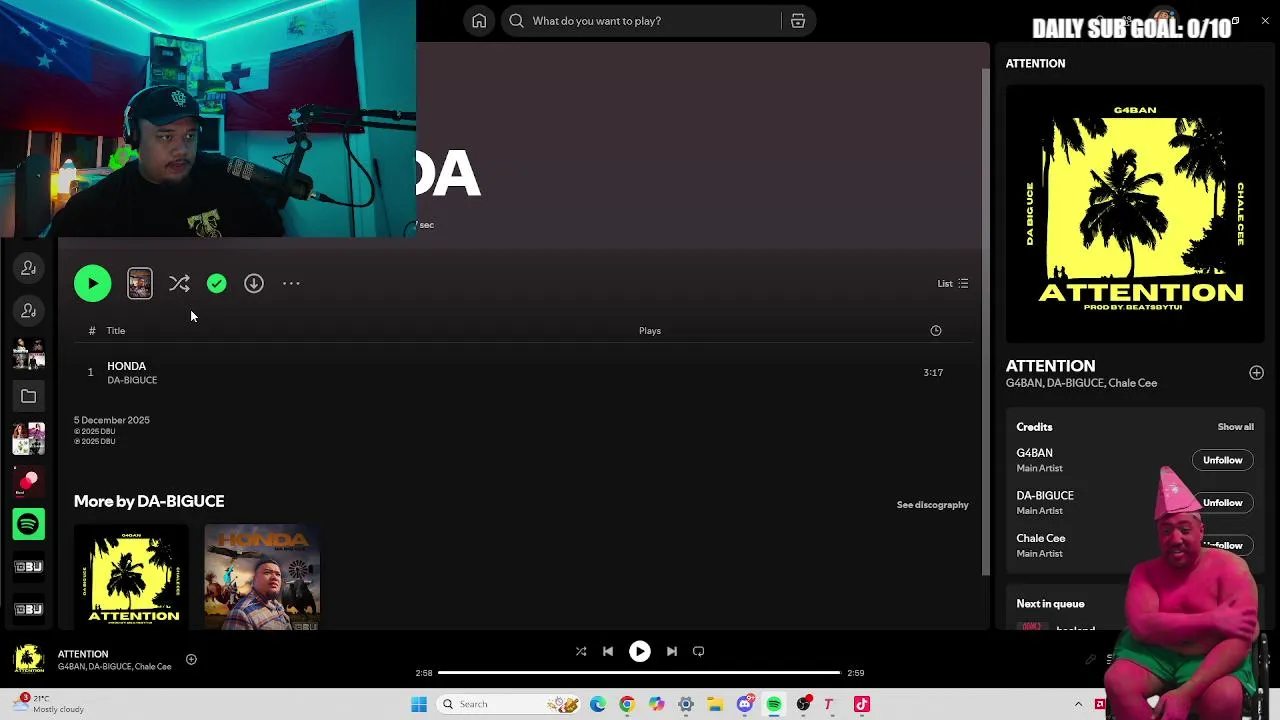Open File Explorer from the taskbar
Screen dimensions: 1280x720
(715, 704)
